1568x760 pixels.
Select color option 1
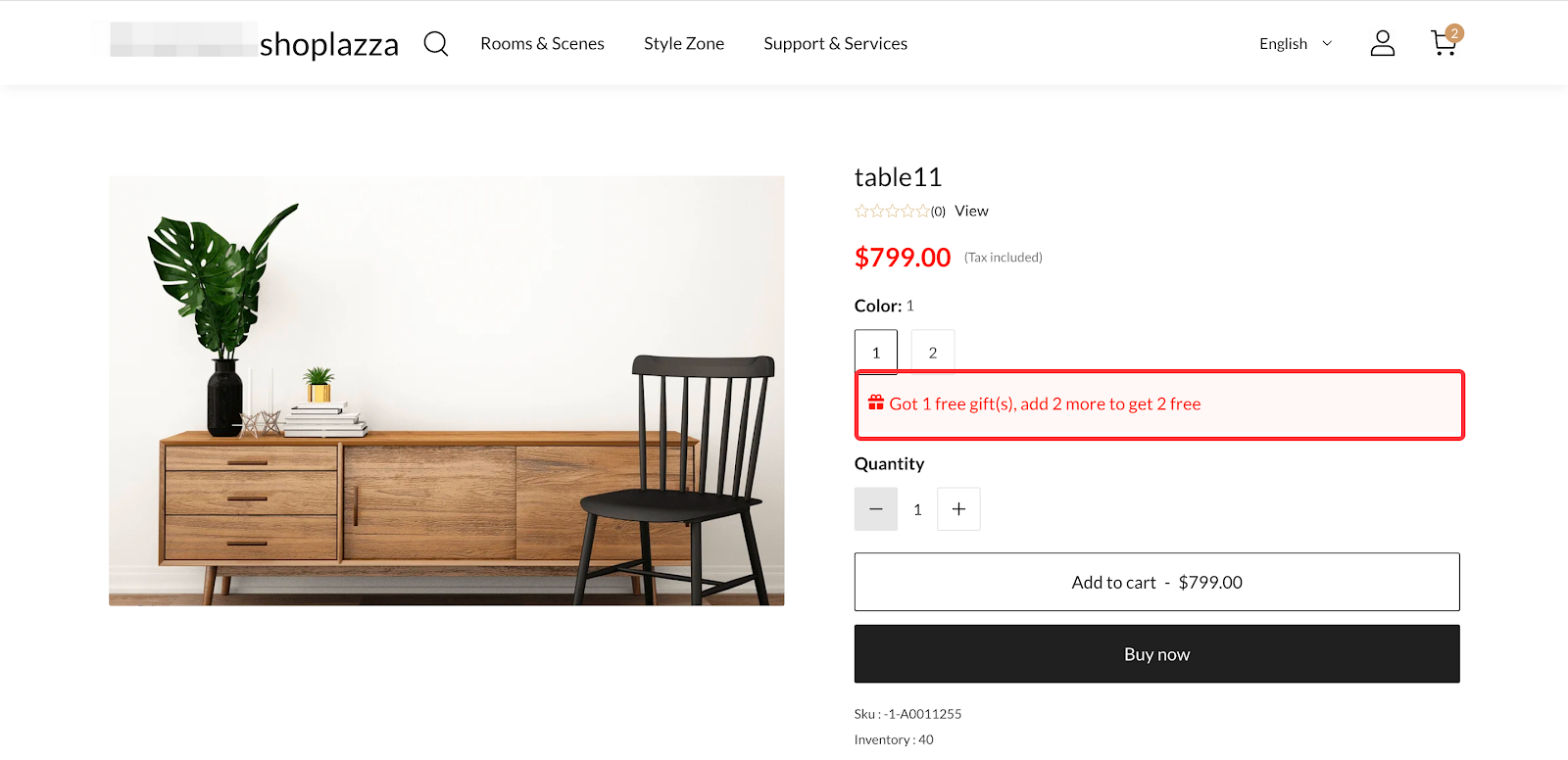tap(876, 353)
